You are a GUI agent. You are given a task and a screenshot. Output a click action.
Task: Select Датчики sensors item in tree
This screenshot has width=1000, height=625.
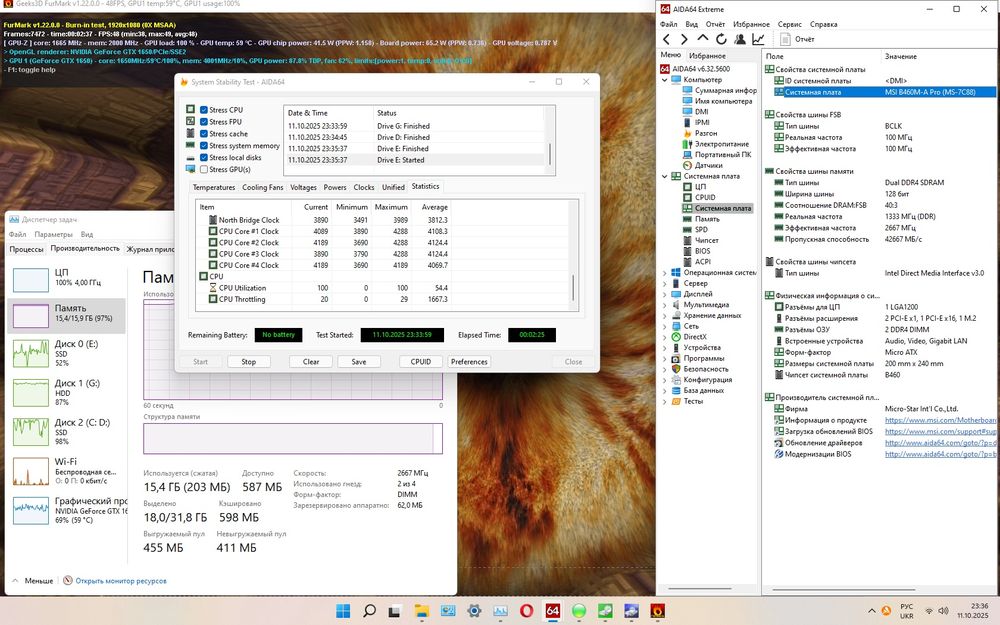point(708,165)
